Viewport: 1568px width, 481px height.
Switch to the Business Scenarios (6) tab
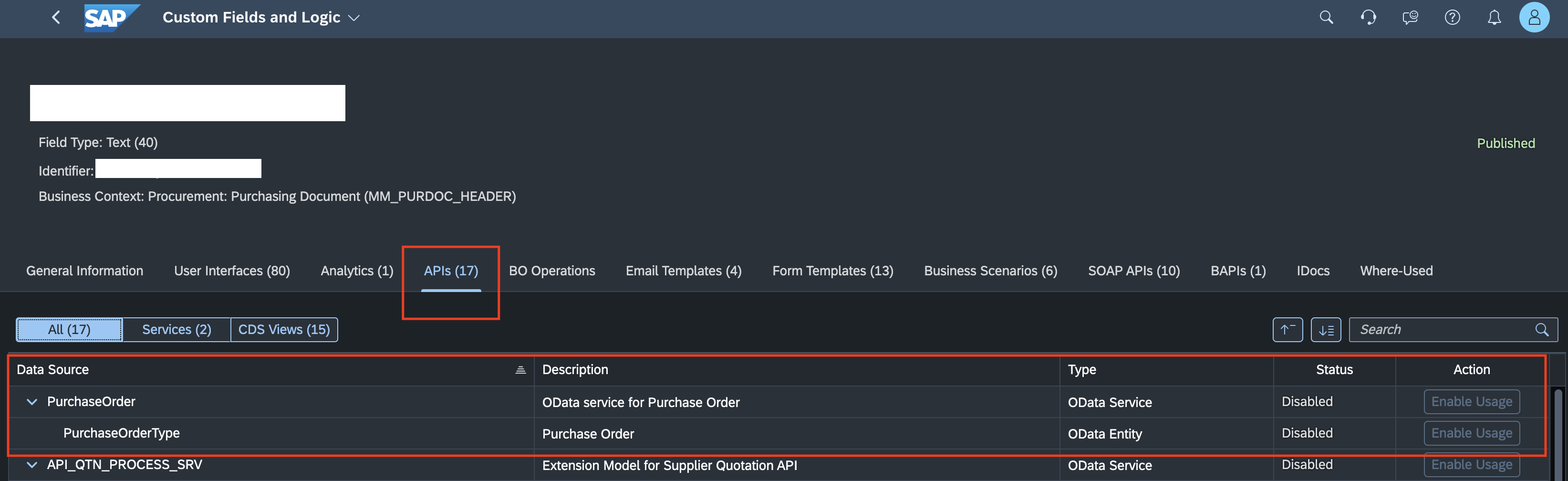990,271
